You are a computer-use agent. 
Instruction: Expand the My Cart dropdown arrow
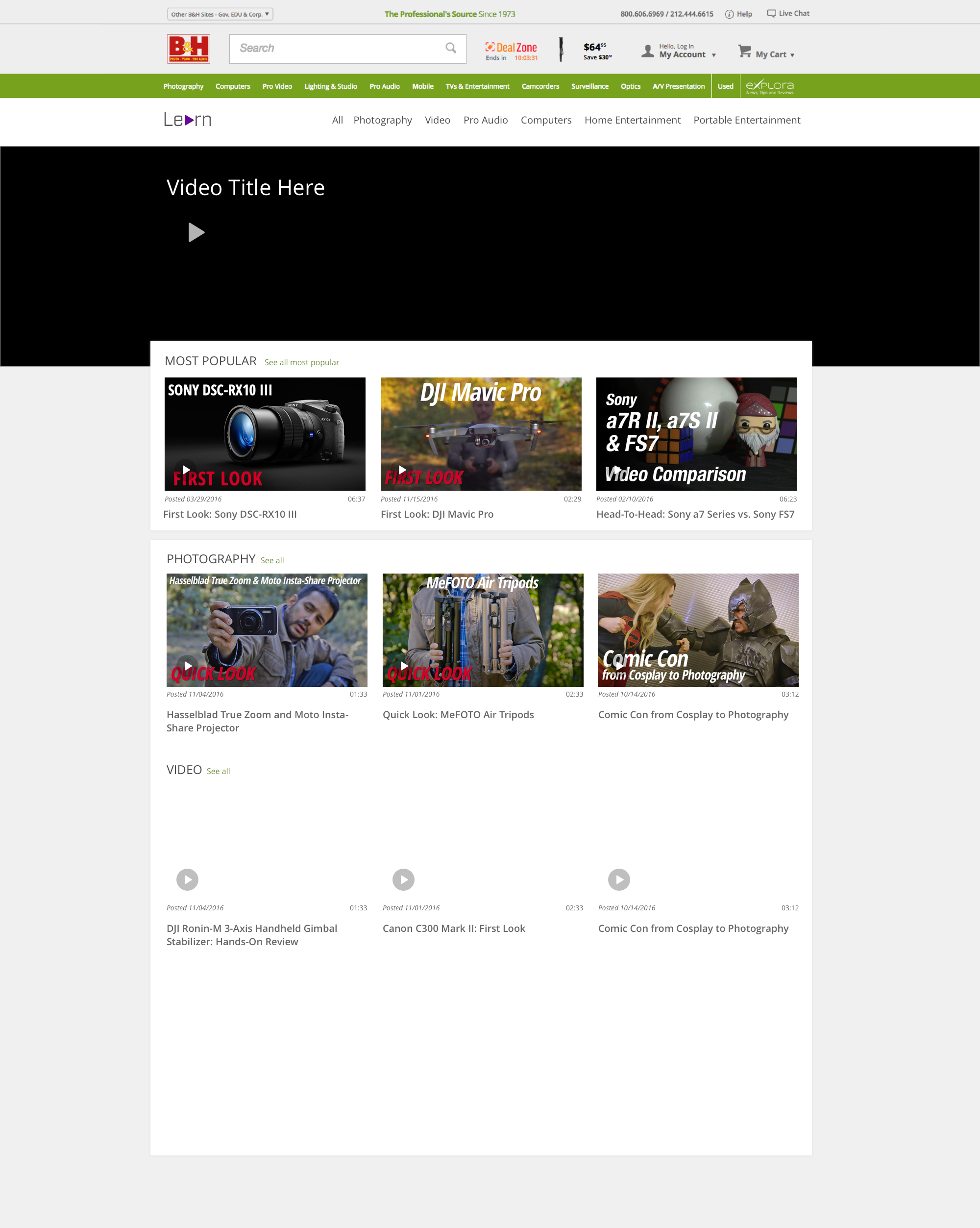point(792,55)
